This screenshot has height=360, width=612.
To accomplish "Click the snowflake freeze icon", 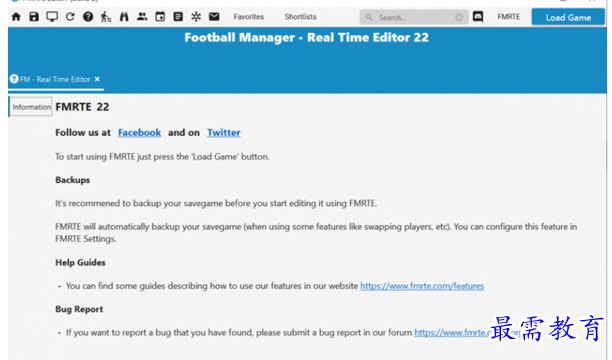I will 196,17.
